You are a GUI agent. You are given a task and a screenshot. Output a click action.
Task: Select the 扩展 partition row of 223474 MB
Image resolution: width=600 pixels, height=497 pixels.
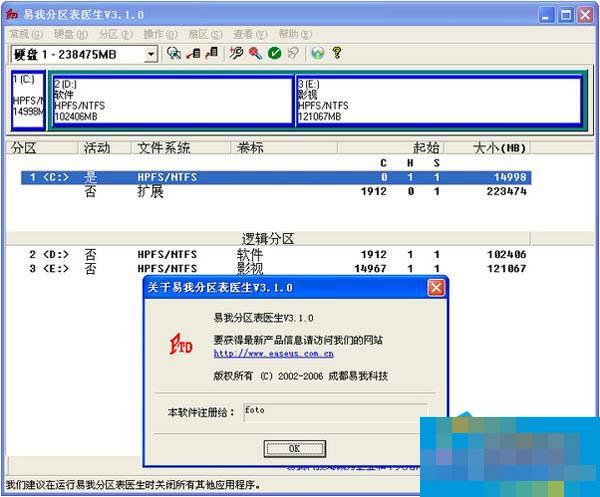pos(276,191)
